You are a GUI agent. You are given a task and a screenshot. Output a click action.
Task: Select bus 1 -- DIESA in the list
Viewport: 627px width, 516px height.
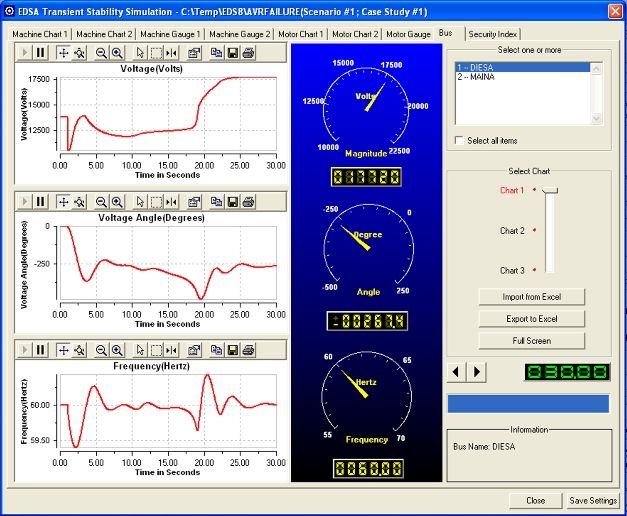tap(523, 68)
